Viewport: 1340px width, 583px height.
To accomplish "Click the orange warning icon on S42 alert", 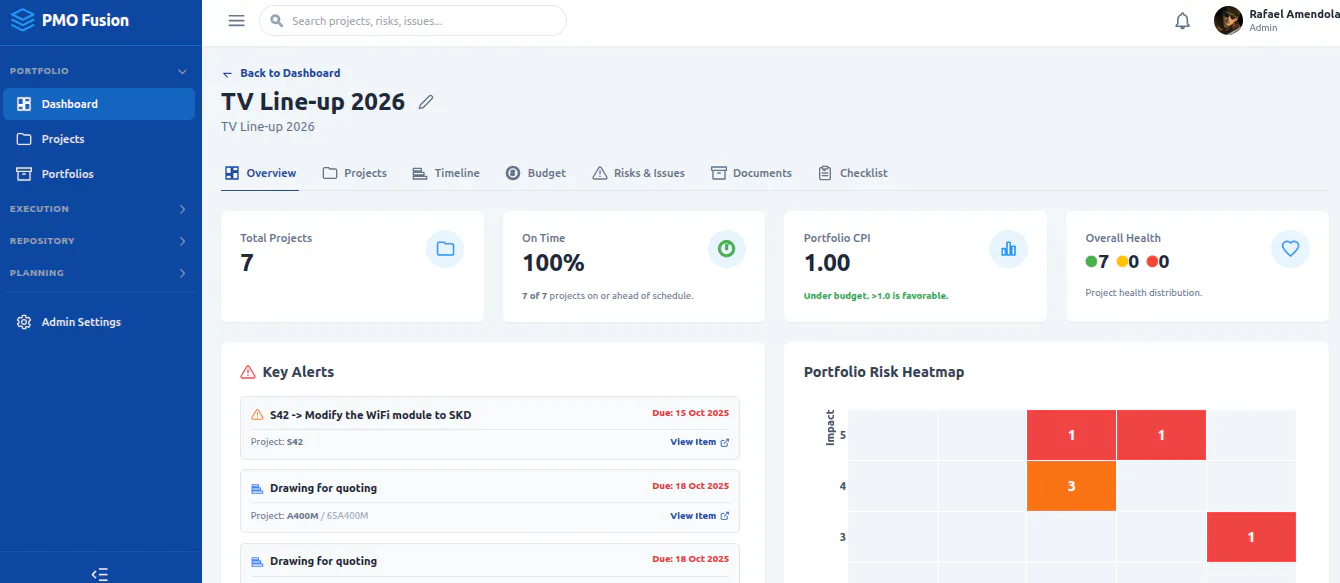I will pos(257,415).
